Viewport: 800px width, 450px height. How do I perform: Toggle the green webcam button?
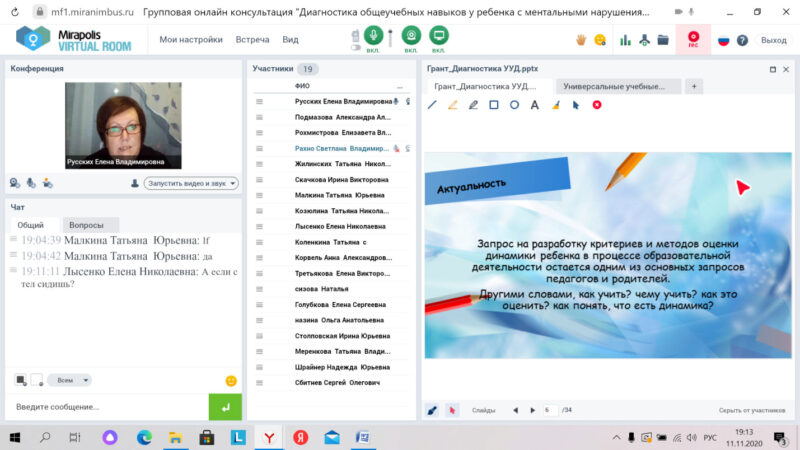[411, 35]
